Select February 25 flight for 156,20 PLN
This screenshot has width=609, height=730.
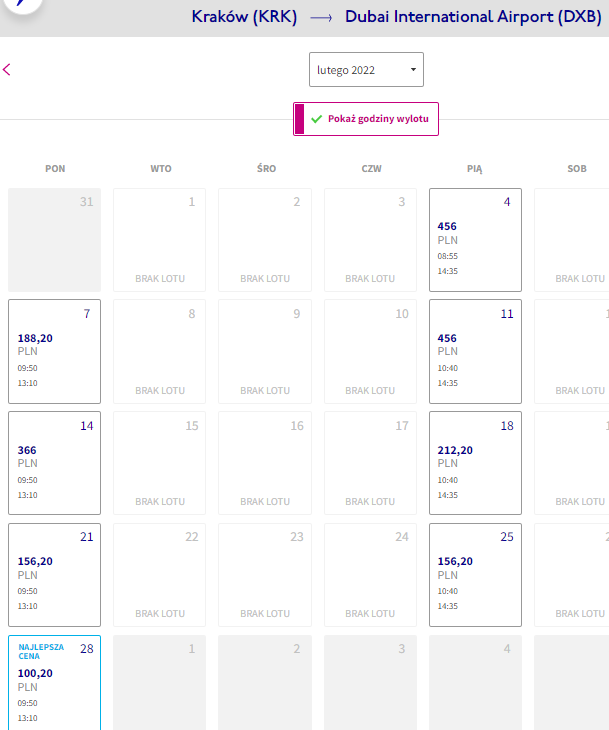(475, 575)
